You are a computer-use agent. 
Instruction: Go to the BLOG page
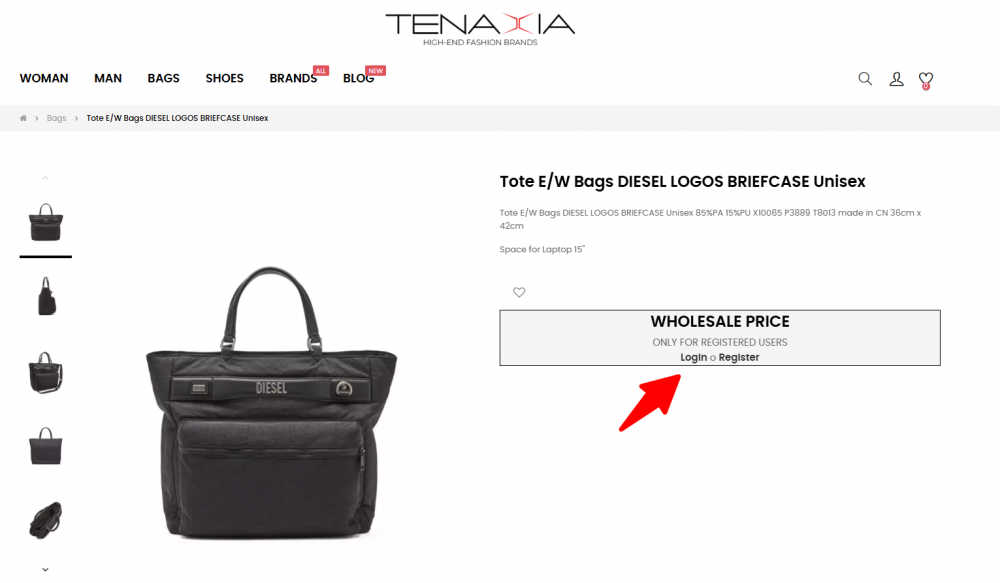pos(358,78)
